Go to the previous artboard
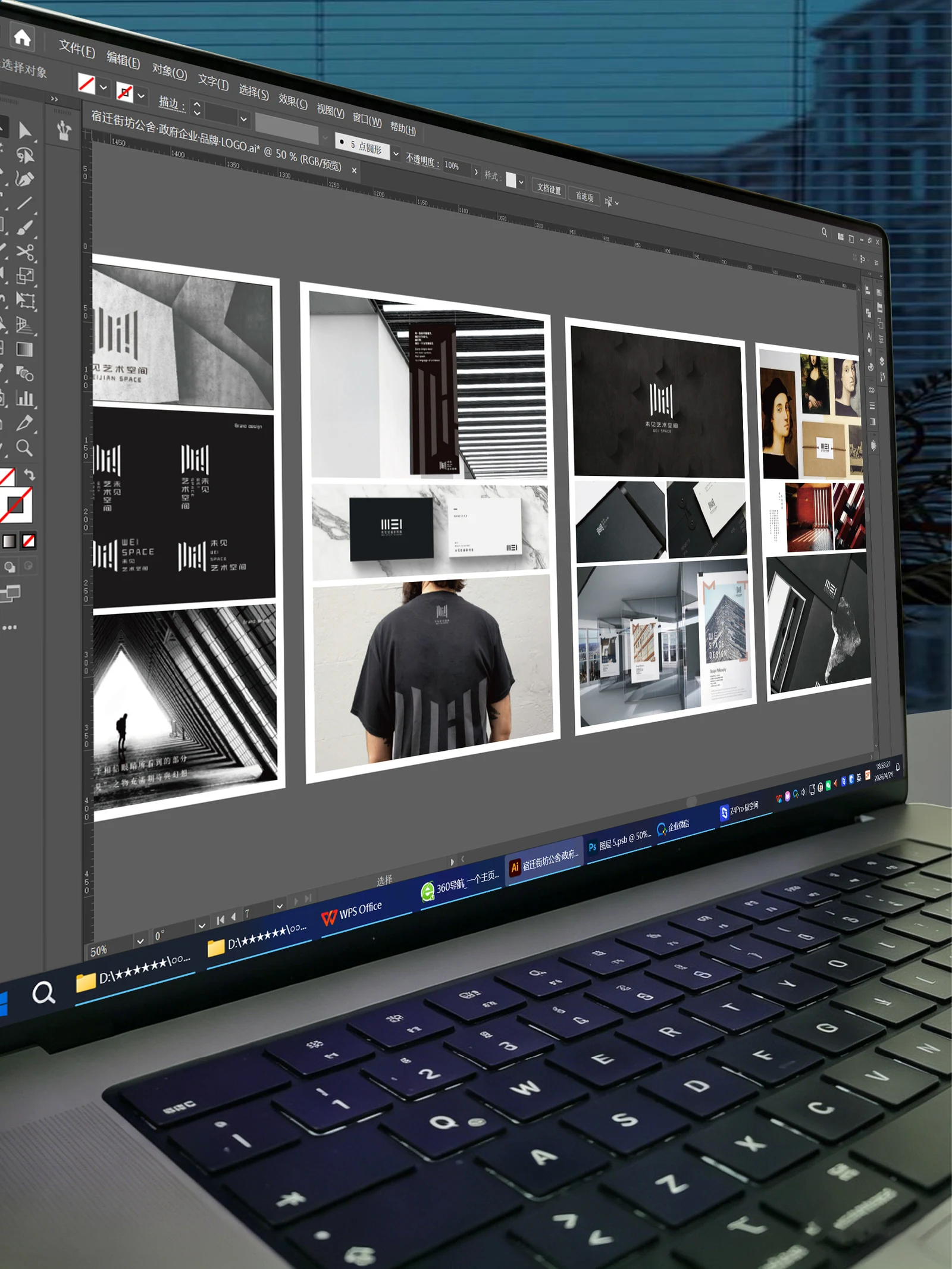952x1269 pixels. pos(233,917)
